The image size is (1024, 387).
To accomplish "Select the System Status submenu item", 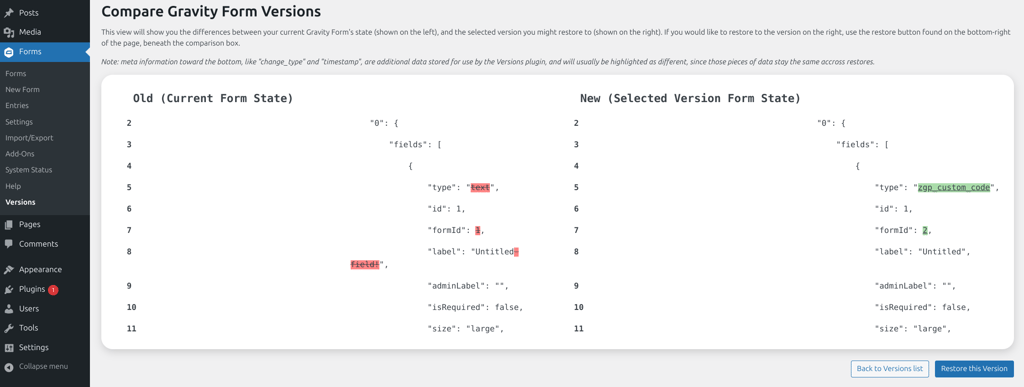I will pos(28,170).
